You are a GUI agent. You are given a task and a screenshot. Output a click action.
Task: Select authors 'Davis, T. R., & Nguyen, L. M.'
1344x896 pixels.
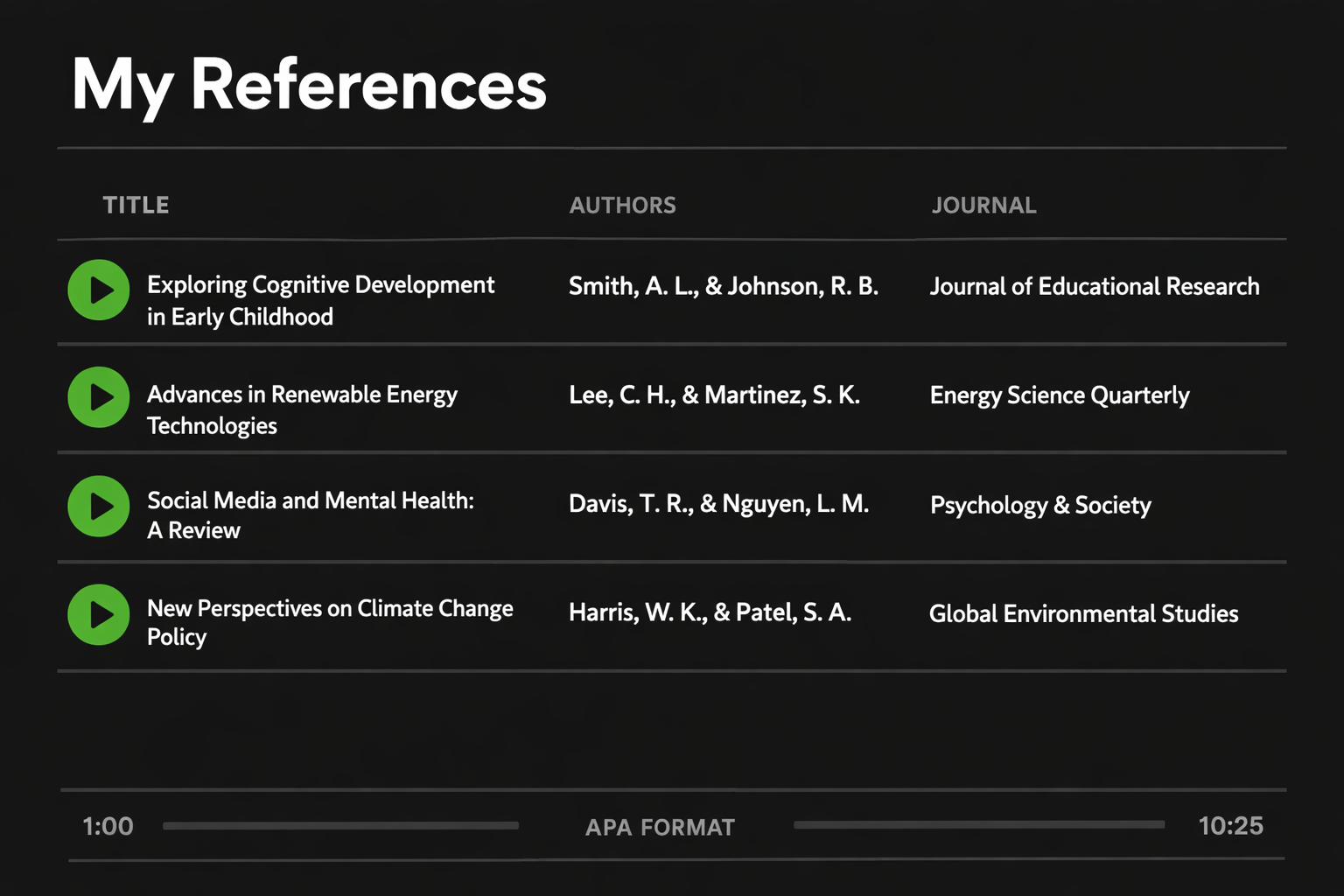coord(719,504)
